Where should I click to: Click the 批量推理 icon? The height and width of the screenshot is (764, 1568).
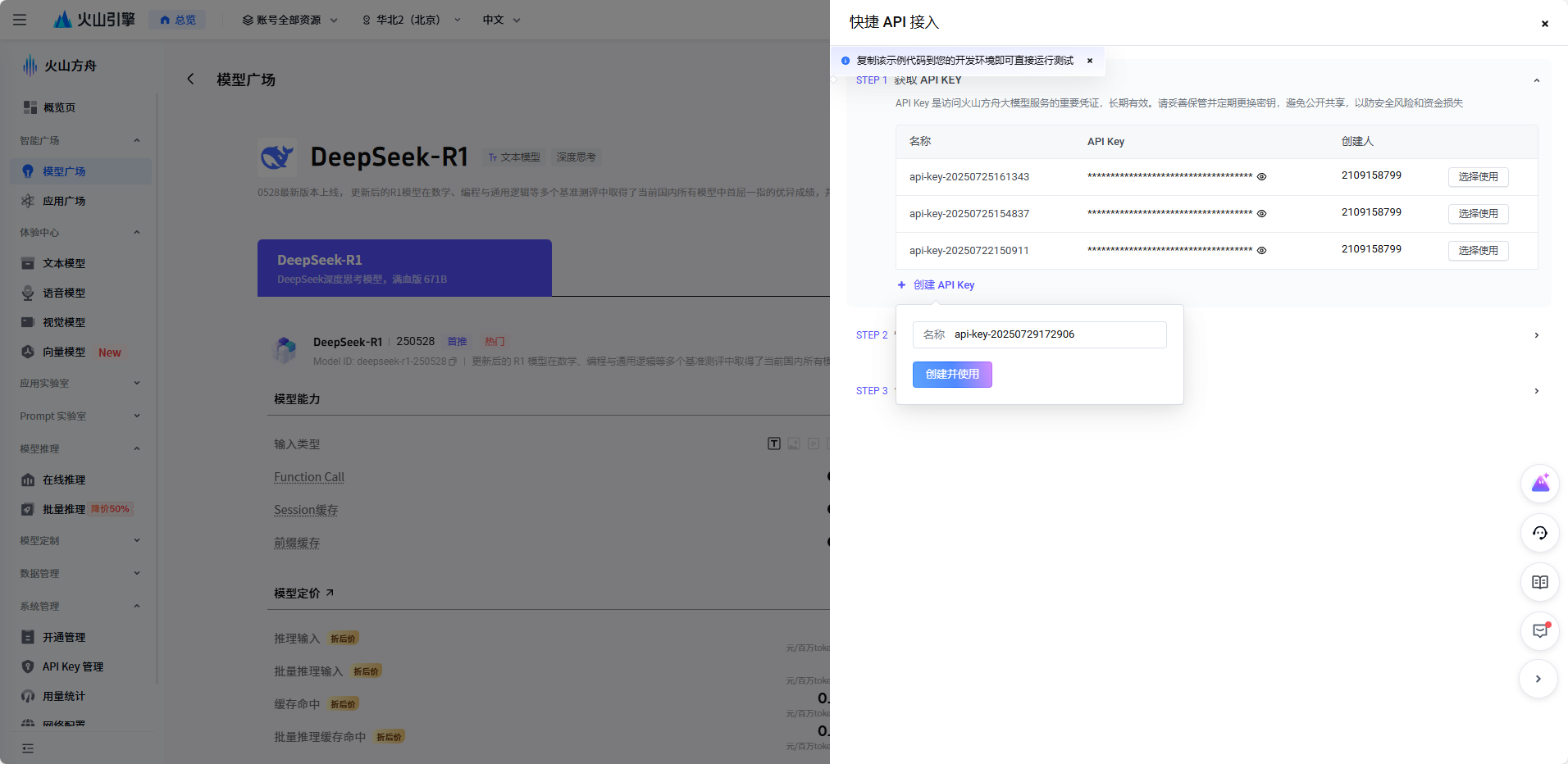28,509
